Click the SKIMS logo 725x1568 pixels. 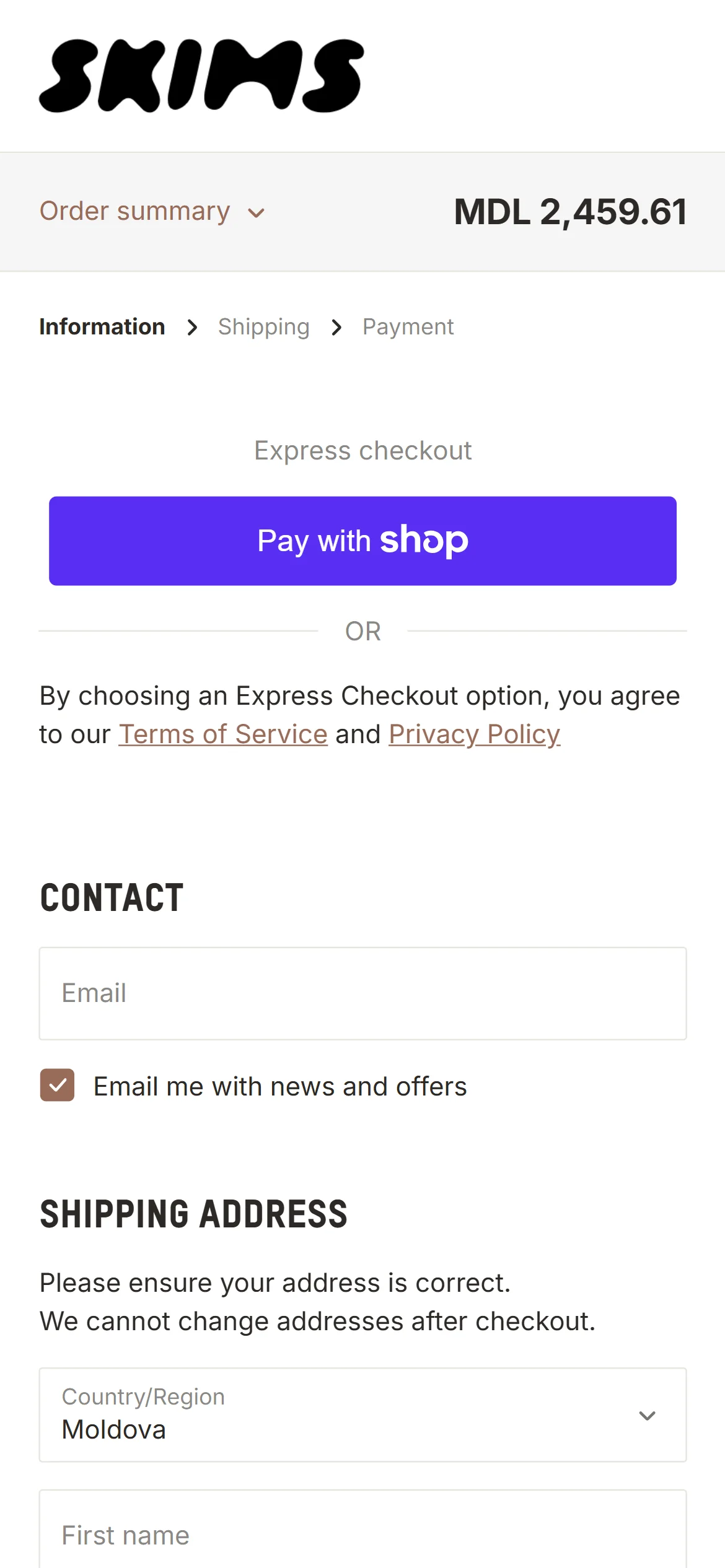pos(201,76)
